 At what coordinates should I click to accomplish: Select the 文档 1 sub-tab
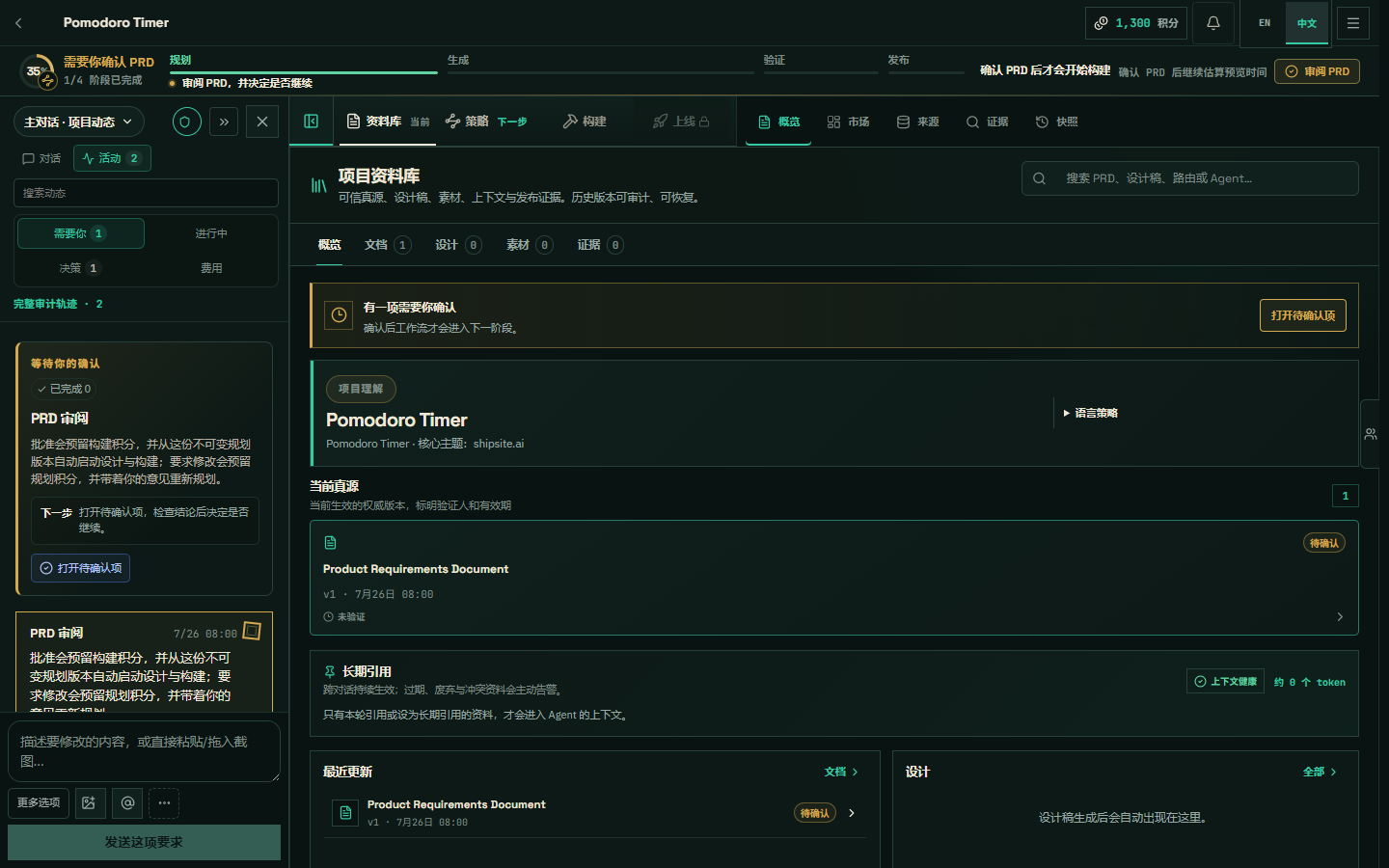388,245
